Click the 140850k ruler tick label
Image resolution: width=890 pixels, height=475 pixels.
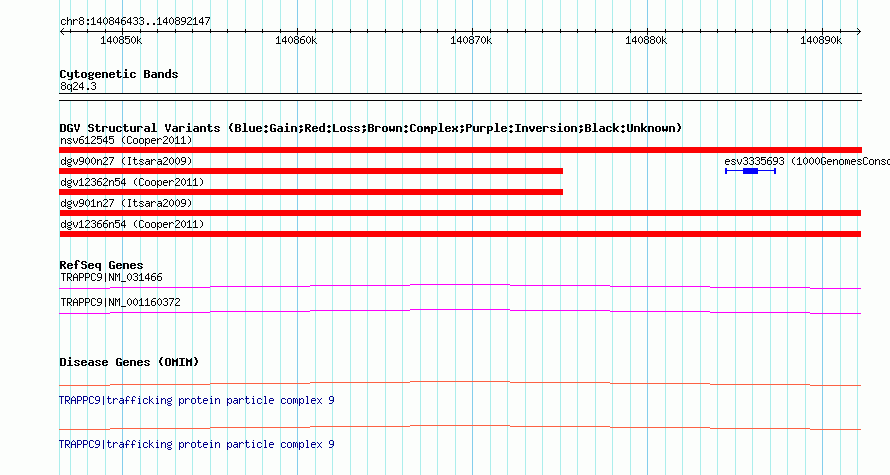tap(121, 40)
